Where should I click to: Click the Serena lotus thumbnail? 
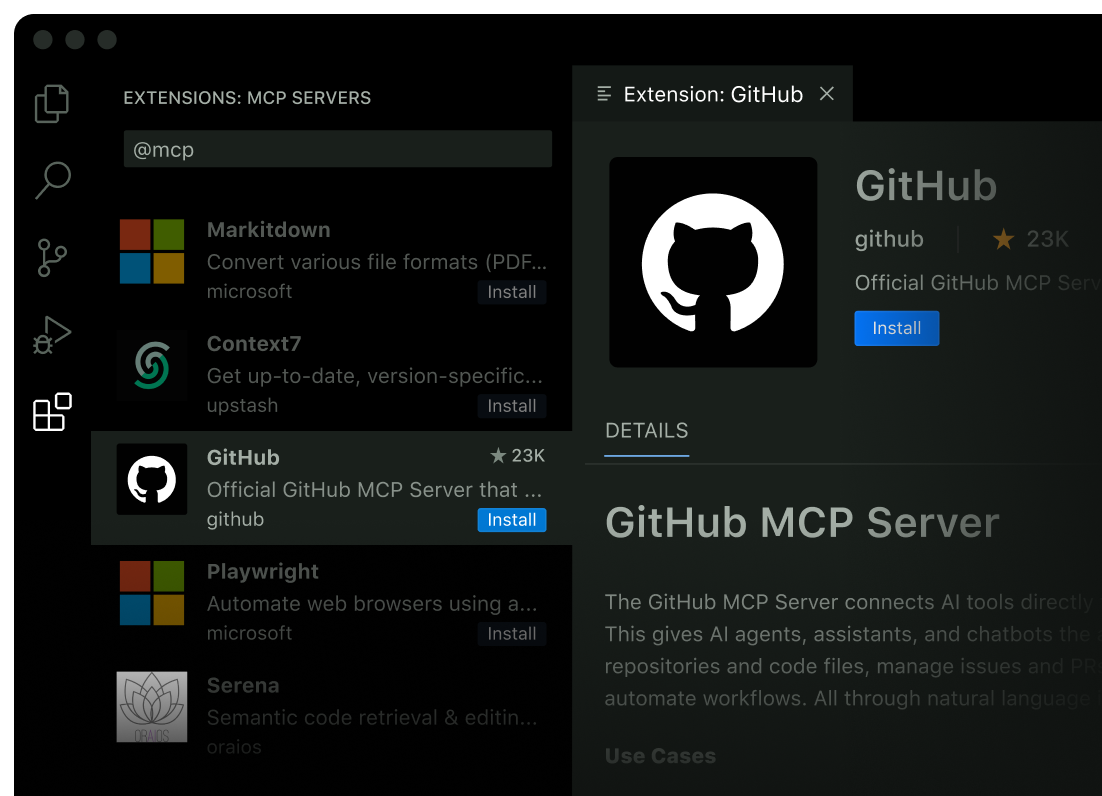click(152, 707)
